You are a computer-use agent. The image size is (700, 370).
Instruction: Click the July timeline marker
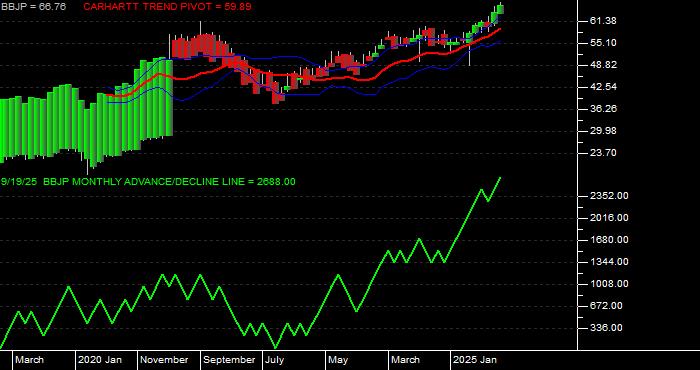pyautogui.click(x=275, y=360)
